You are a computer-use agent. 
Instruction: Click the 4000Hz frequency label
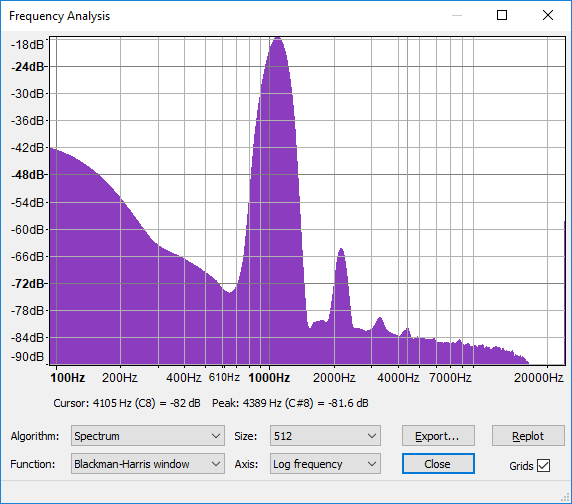(398, 377)
